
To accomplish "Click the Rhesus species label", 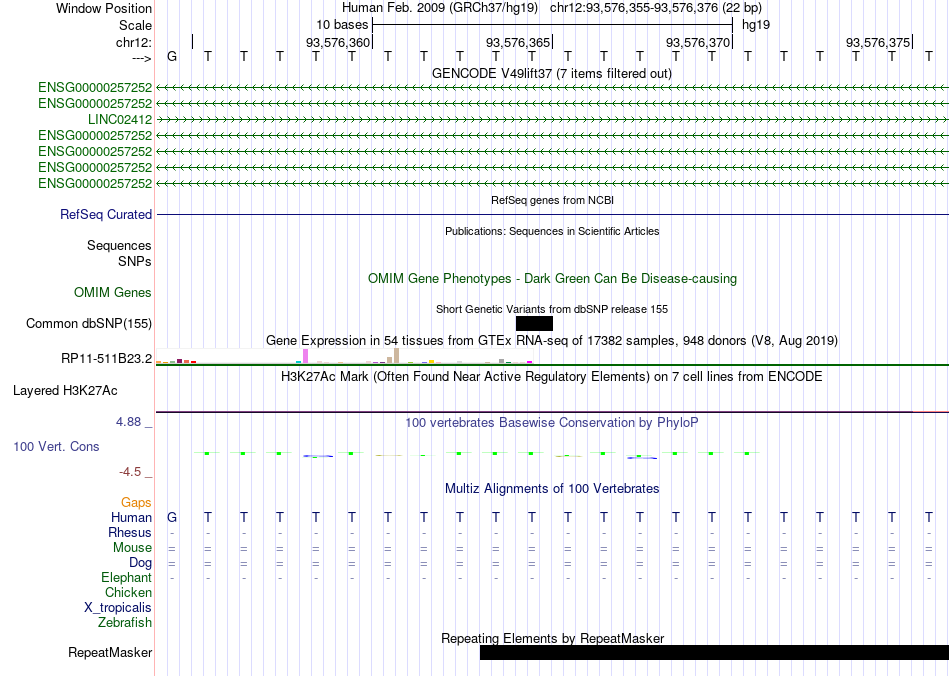I will point(130,532).
